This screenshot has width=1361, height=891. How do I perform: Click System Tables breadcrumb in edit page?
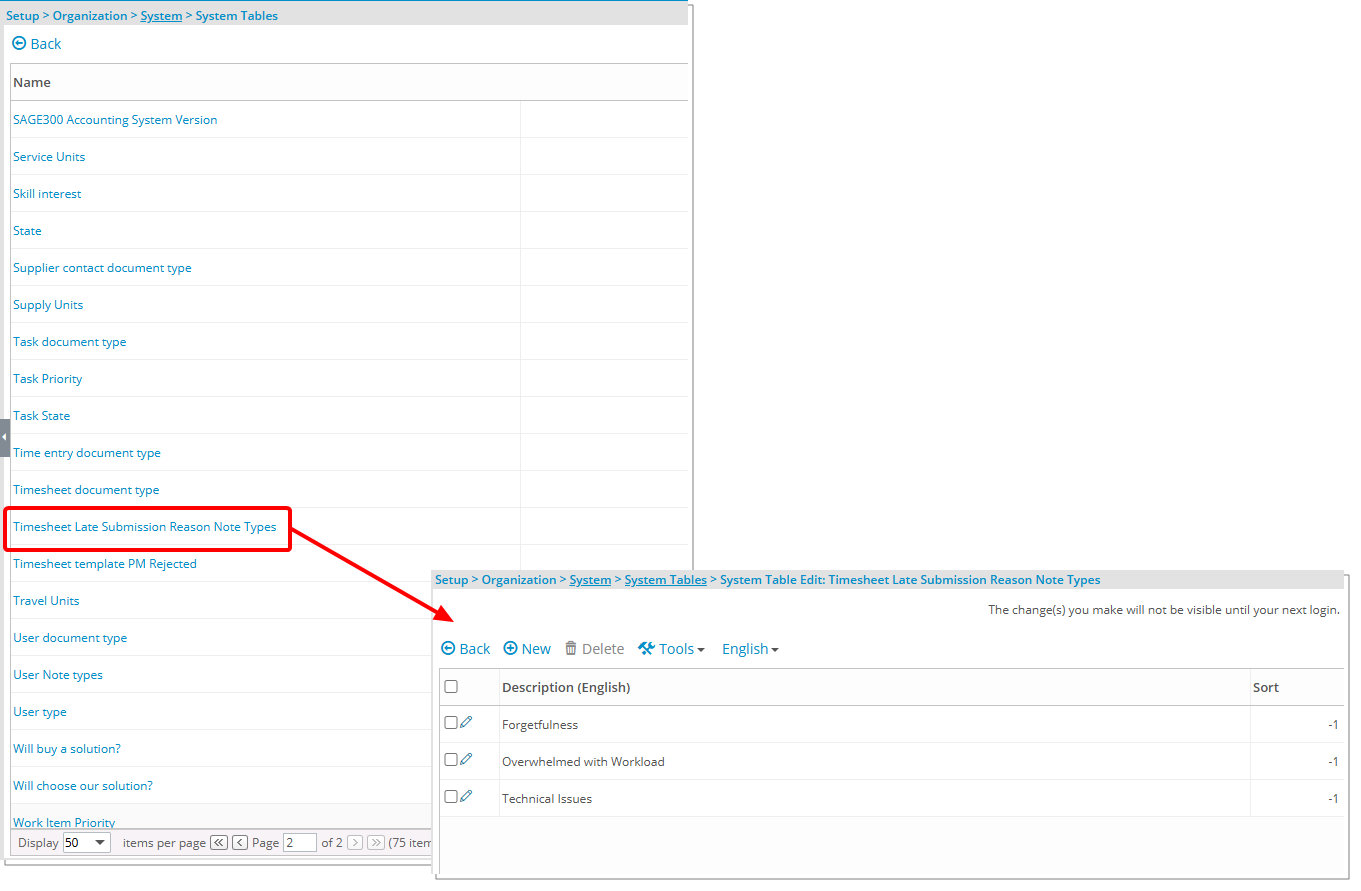665,580
